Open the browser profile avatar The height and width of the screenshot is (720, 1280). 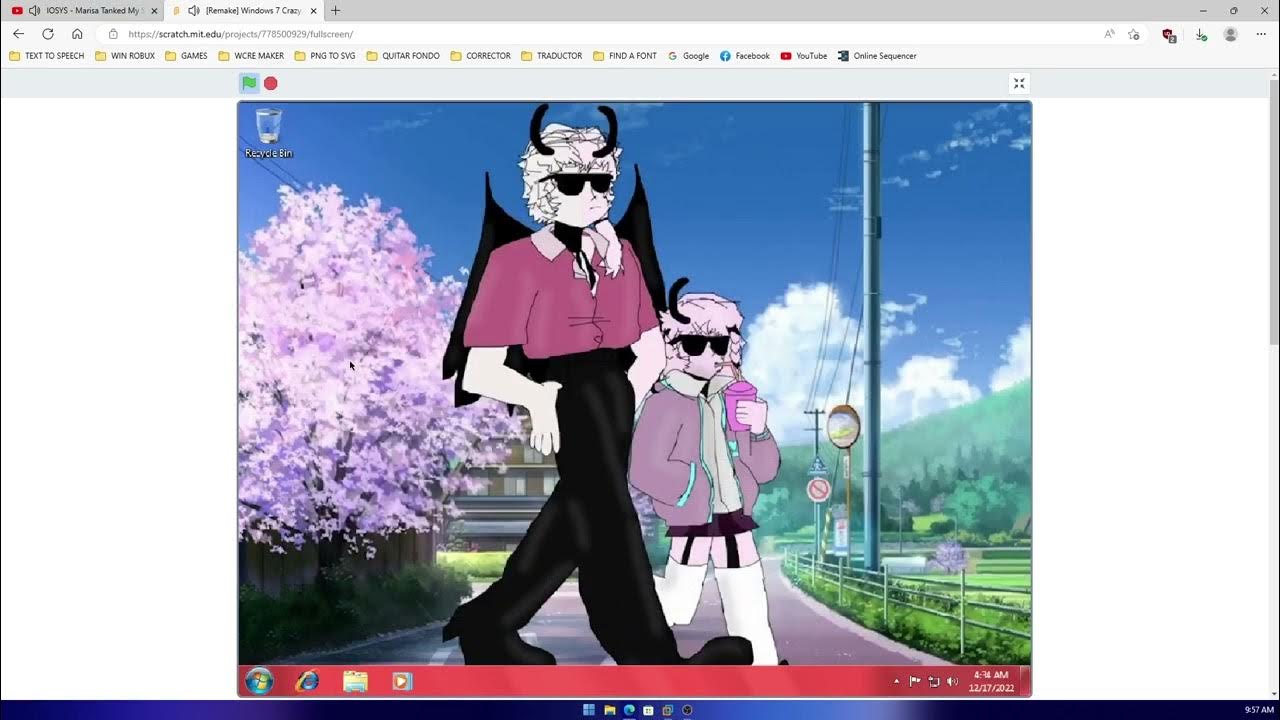(x=1231, y=34)
